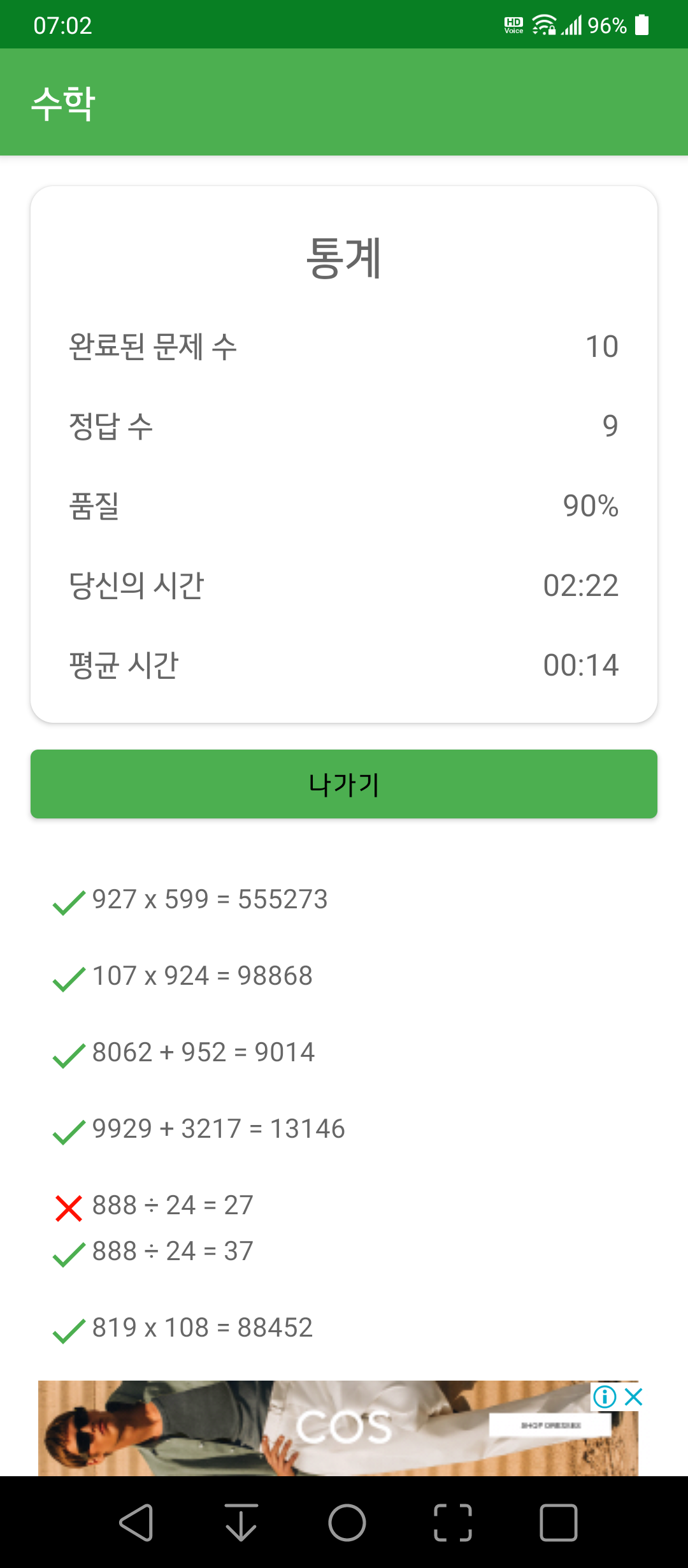This screenshot has height=1568, width=688.
Task: Tap the 나가기 exit button
Action: tap(344, 784)
